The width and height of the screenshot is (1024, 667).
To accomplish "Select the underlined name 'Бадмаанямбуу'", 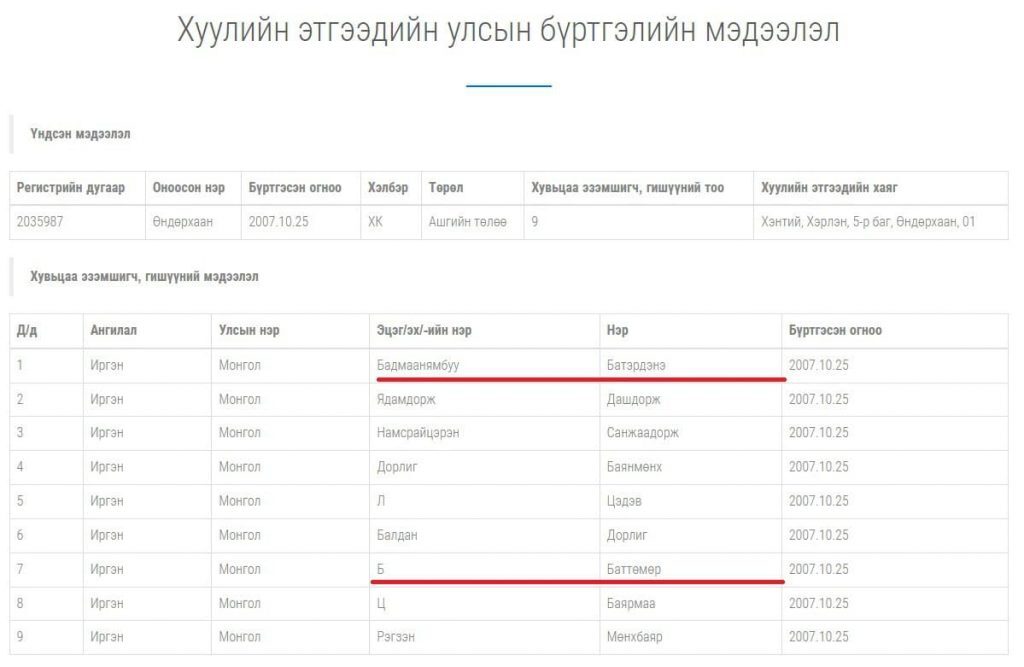I will tap(418, 366).
